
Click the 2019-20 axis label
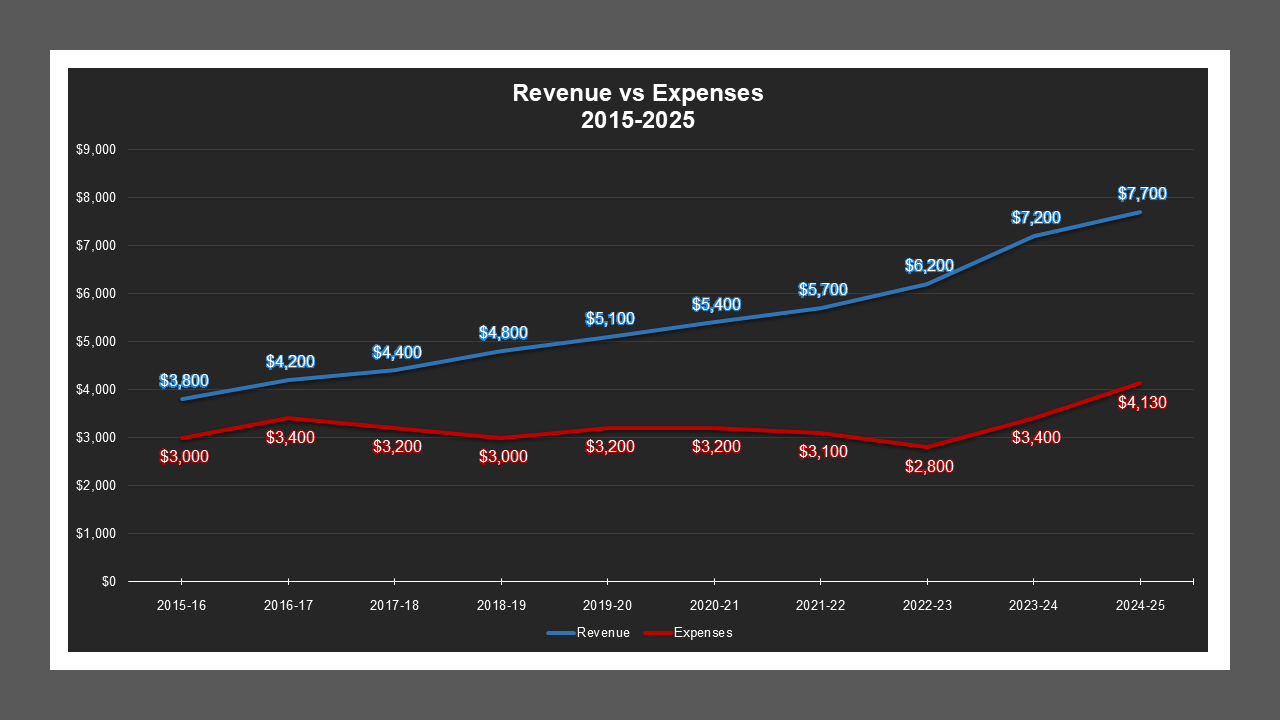click(x=608, y=605)
